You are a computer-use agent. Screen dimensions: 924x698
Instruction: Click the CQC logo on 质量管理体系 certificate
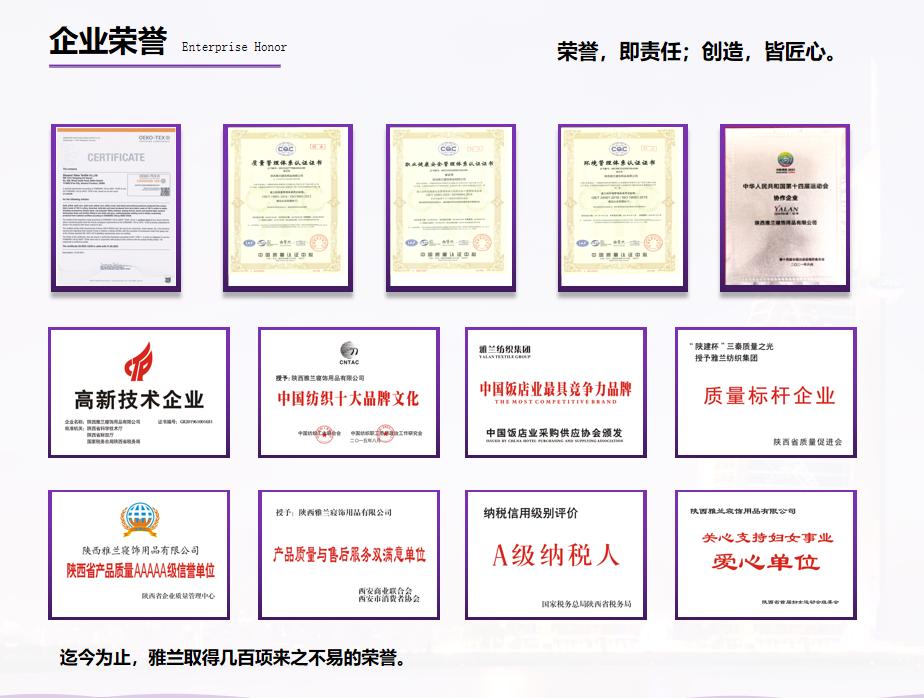click(285, 149)
